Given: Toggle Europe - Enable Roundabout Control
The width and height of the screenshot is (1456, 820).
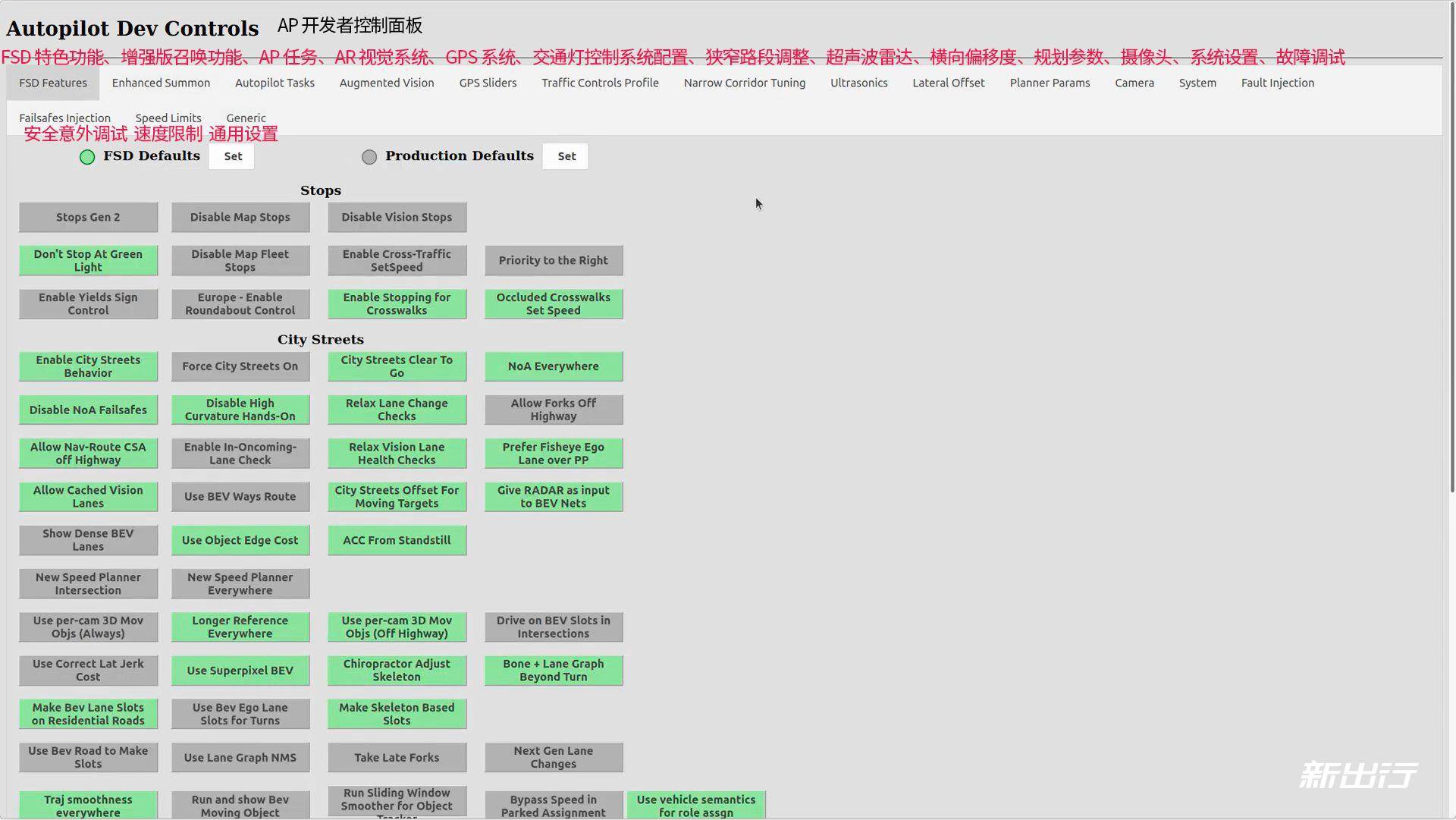Looking at the screenshot, I should (x=240, y=303).
